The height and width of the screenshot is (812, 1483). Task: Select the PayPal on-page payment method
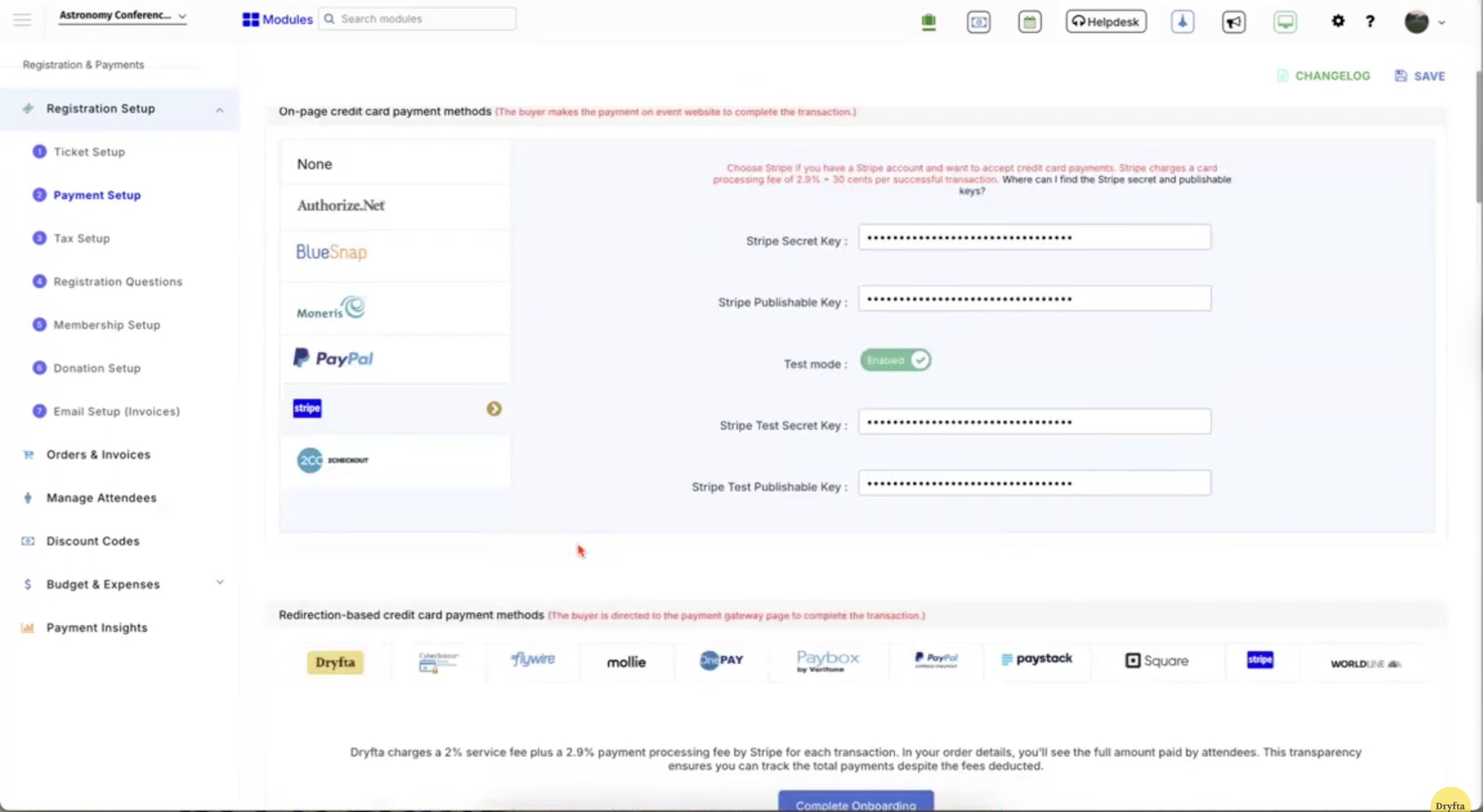click(x=333, y=358)
